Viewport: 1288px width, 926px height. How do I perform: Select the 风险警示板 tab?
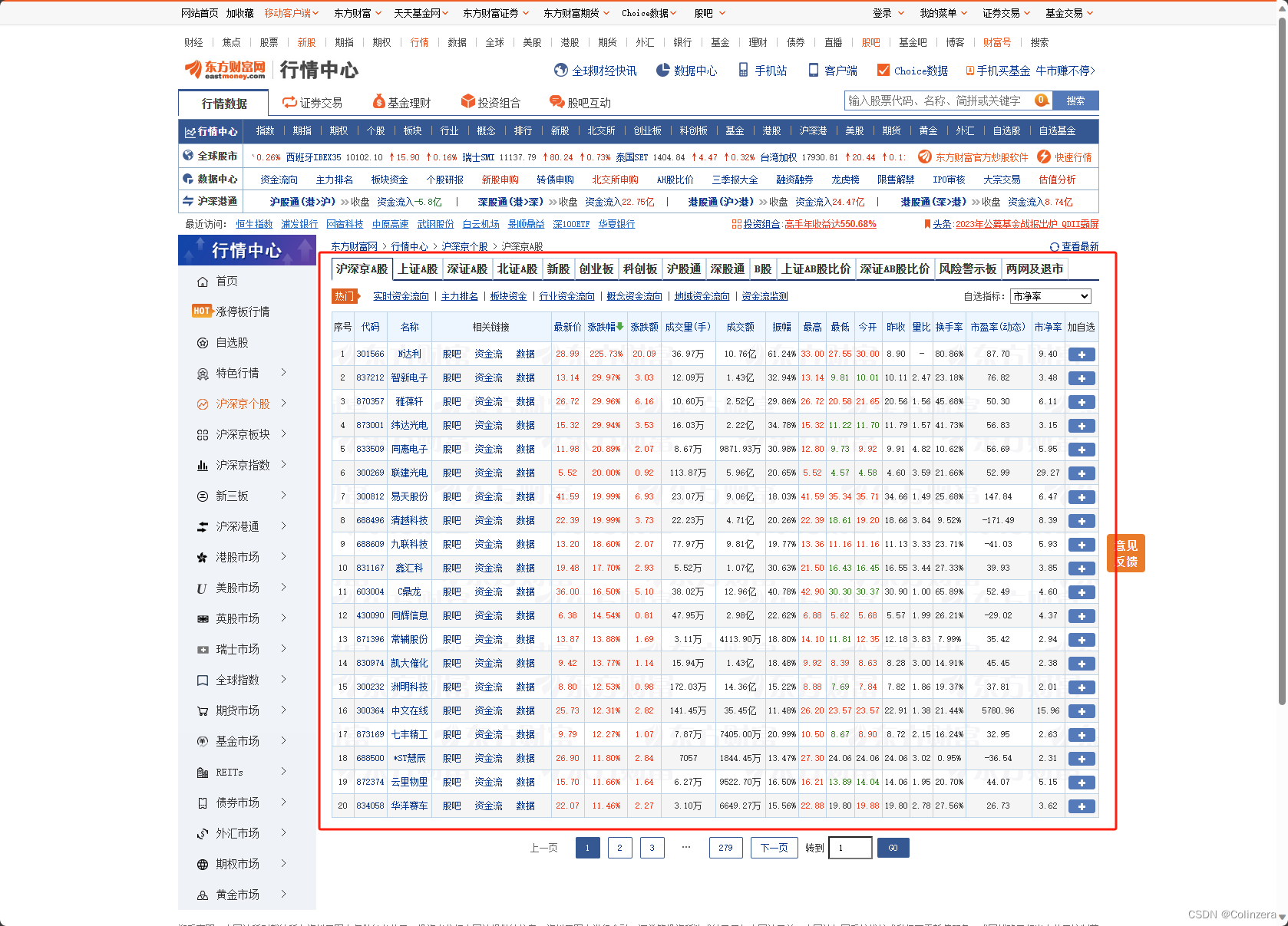point(968,269)
